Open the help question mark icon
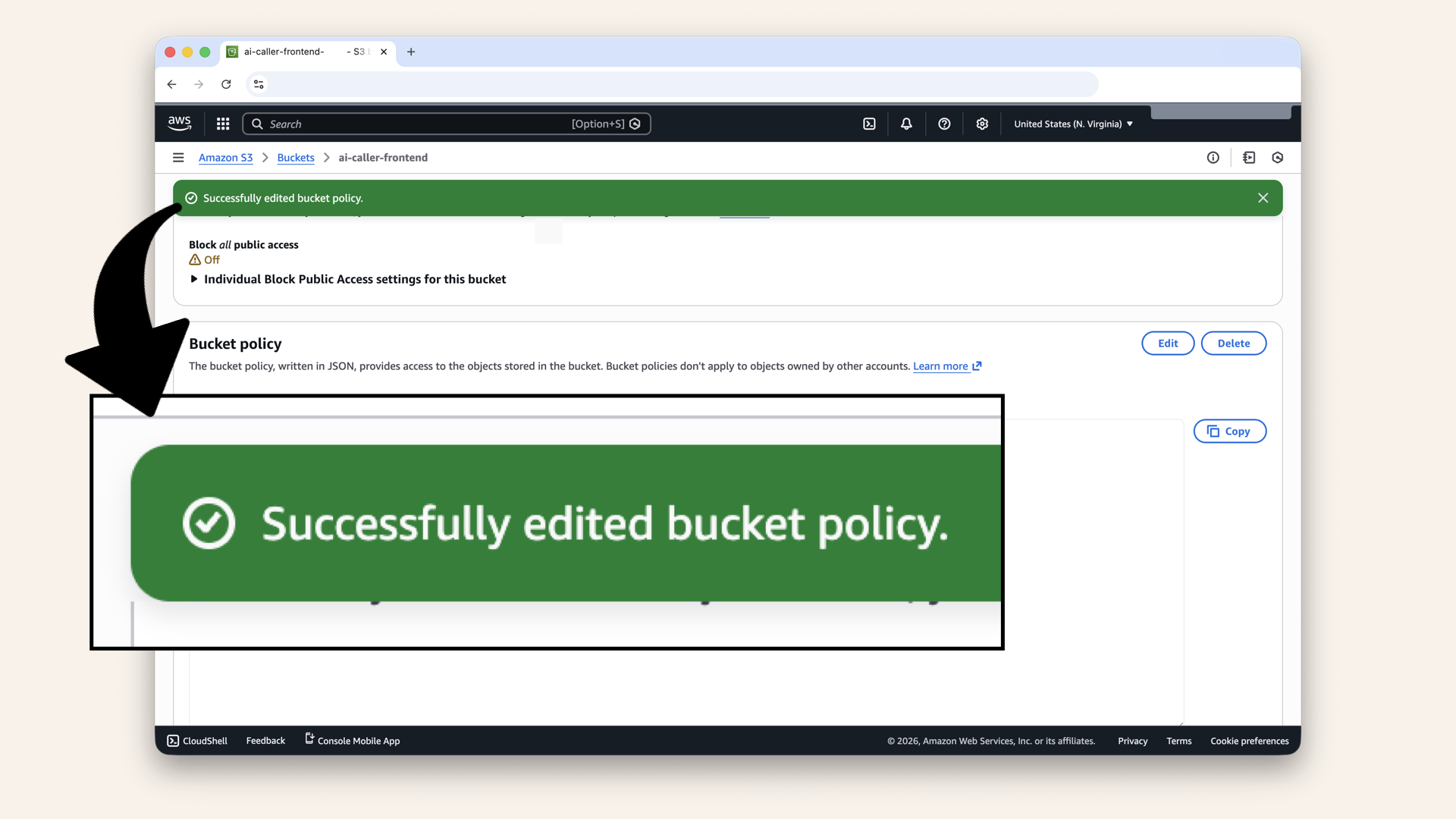 (x=944, y=124)
